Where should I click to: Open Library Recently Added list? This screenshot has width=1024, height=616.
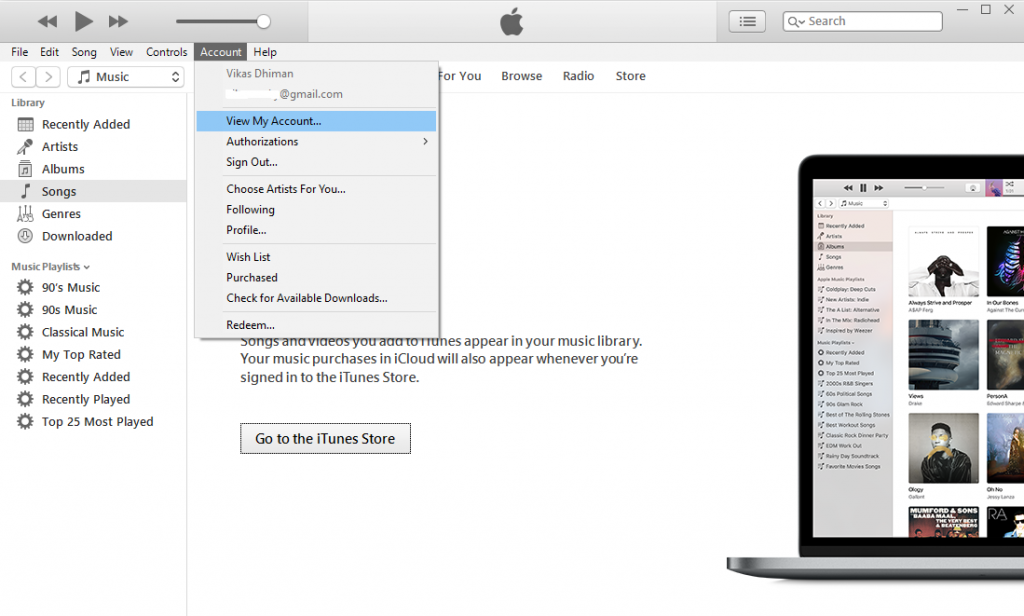tap(86, 124)
